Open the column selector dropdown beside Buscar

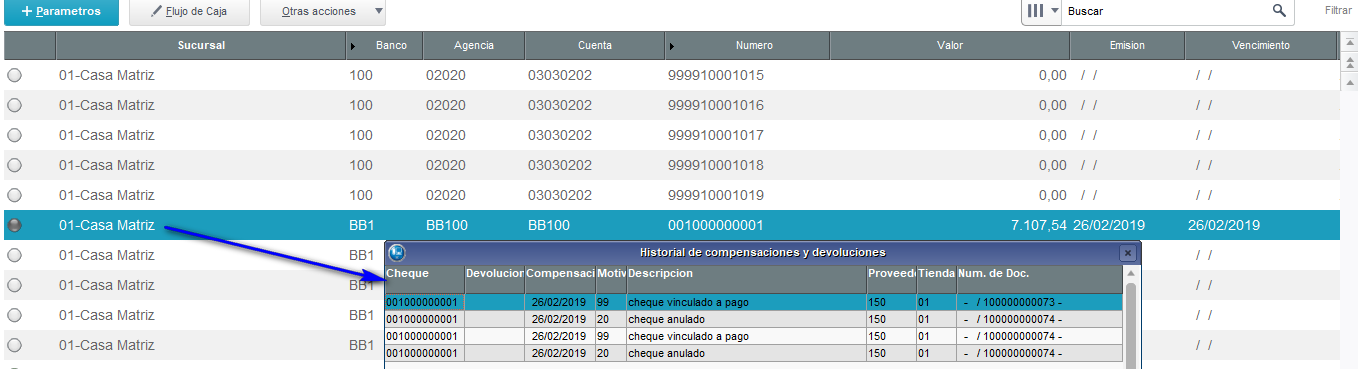(1043, 11)
